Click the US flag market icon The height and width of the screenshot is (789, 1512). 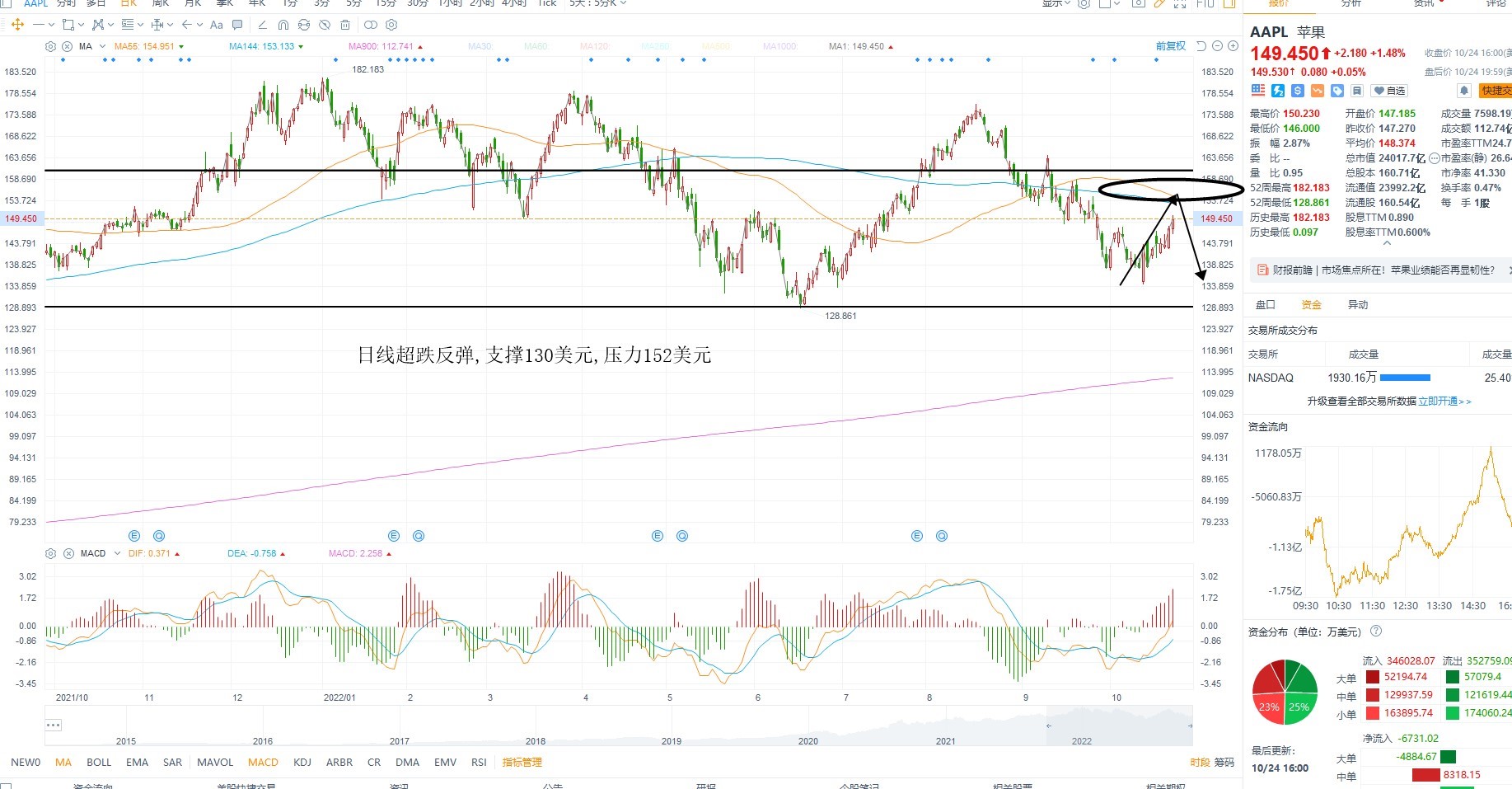(x=1258, y=91)
